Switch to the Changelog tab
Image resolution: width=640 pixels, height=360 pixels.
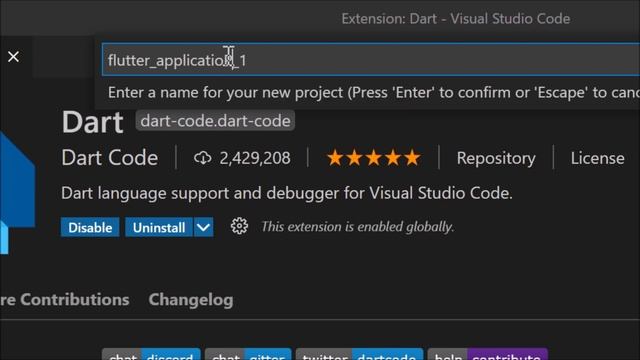191,300
